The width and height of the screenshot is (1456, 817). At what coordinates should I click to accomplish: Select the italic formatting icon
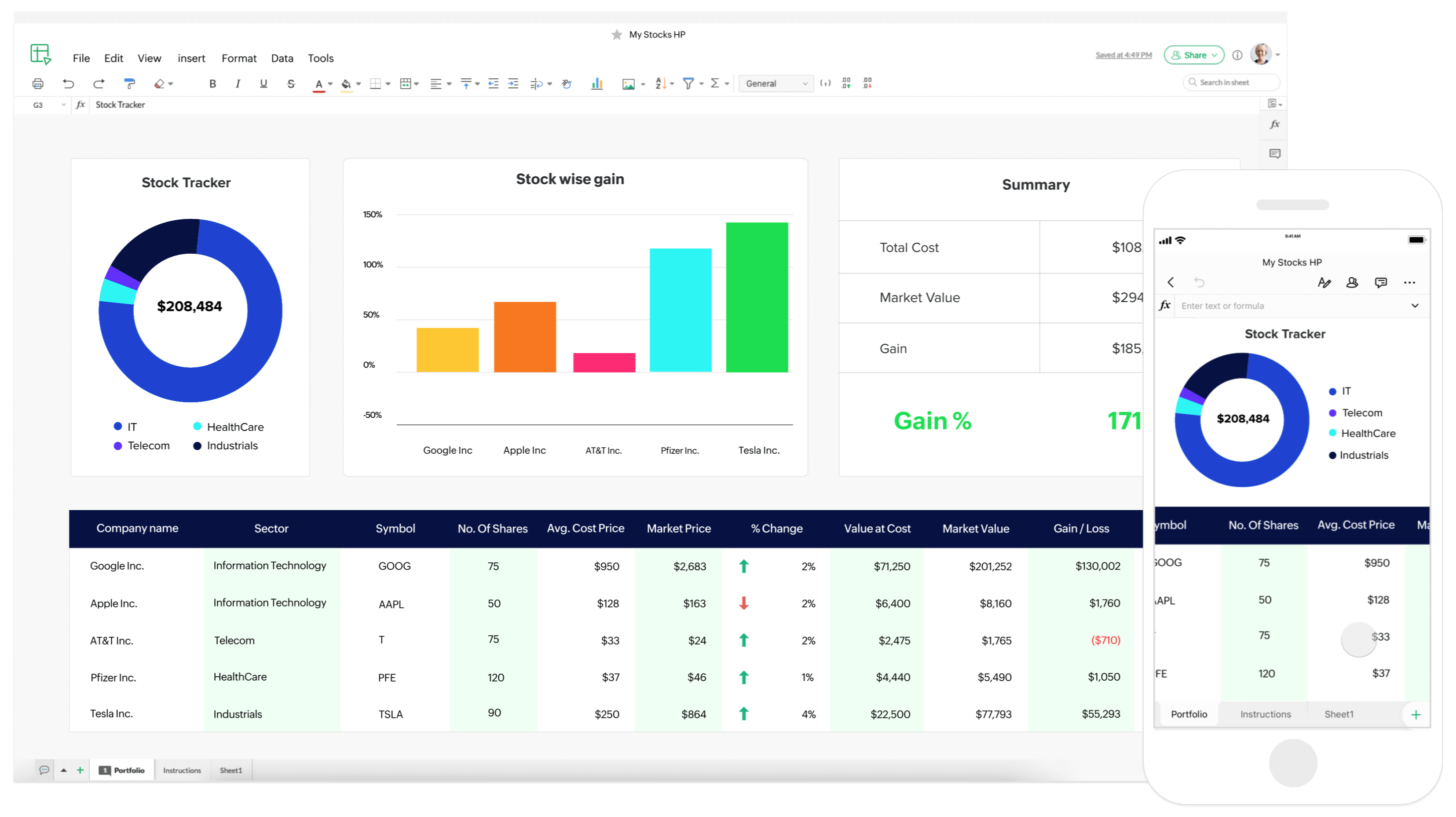pos(236,83)
